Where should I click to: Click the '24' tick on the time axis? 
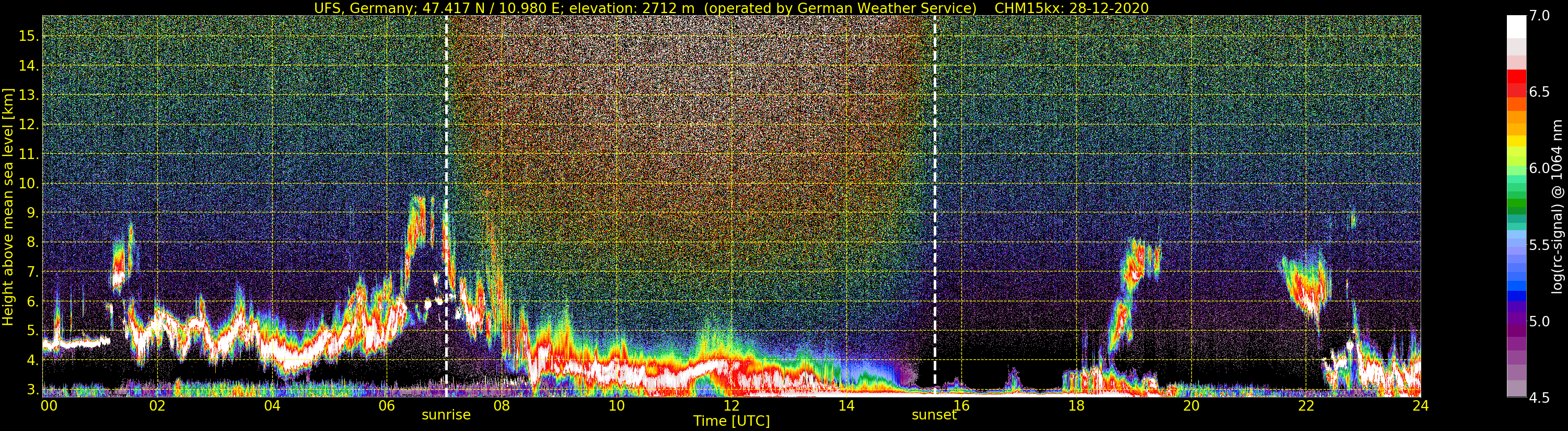click(1420, 405)
